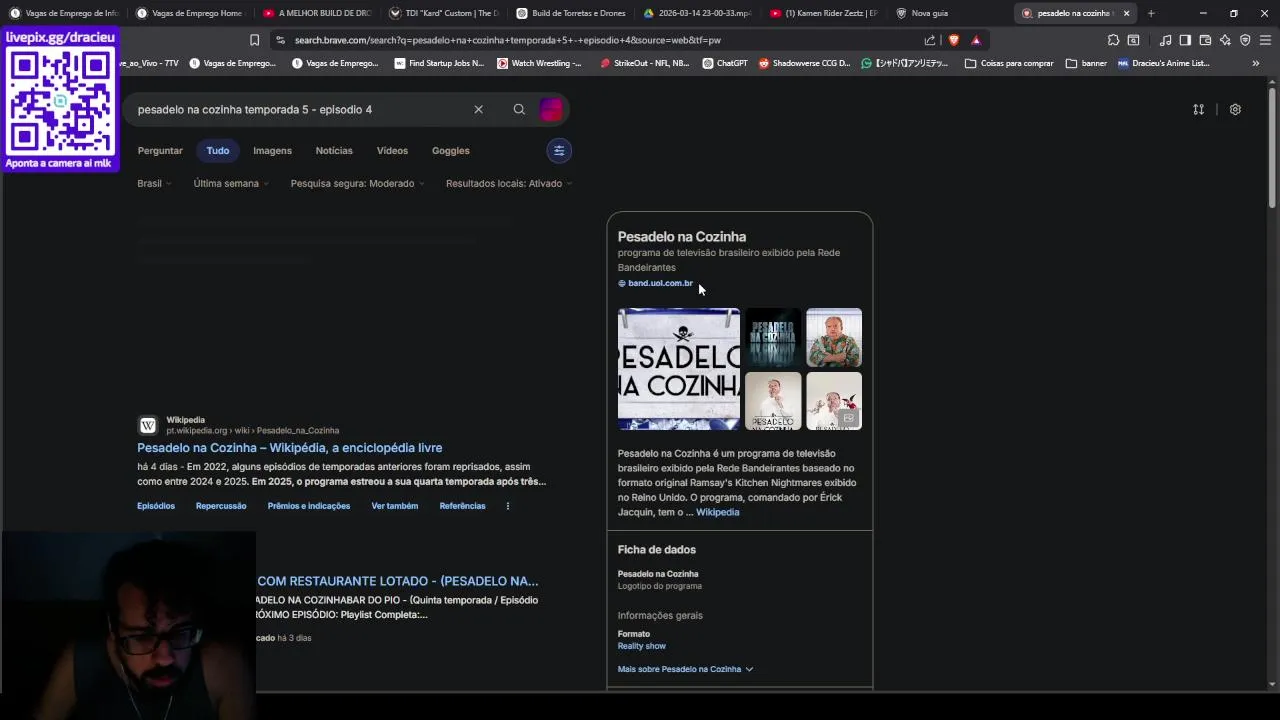The height and width of the screenshot is (720, 1280).
Task: Switch to Notícias tab
Action: 334,150
